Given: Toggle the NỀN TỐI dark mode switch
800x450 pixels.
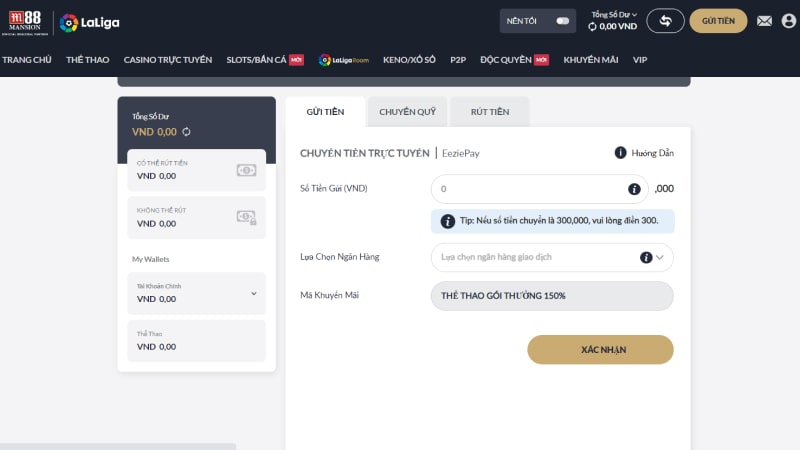Looking at the screenshot, I should 563,21.
